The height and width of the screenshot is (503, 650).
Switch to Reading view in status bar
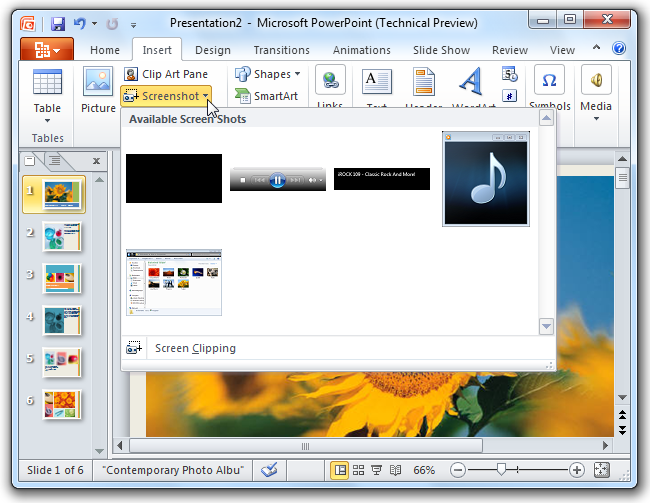pos(395,469)
